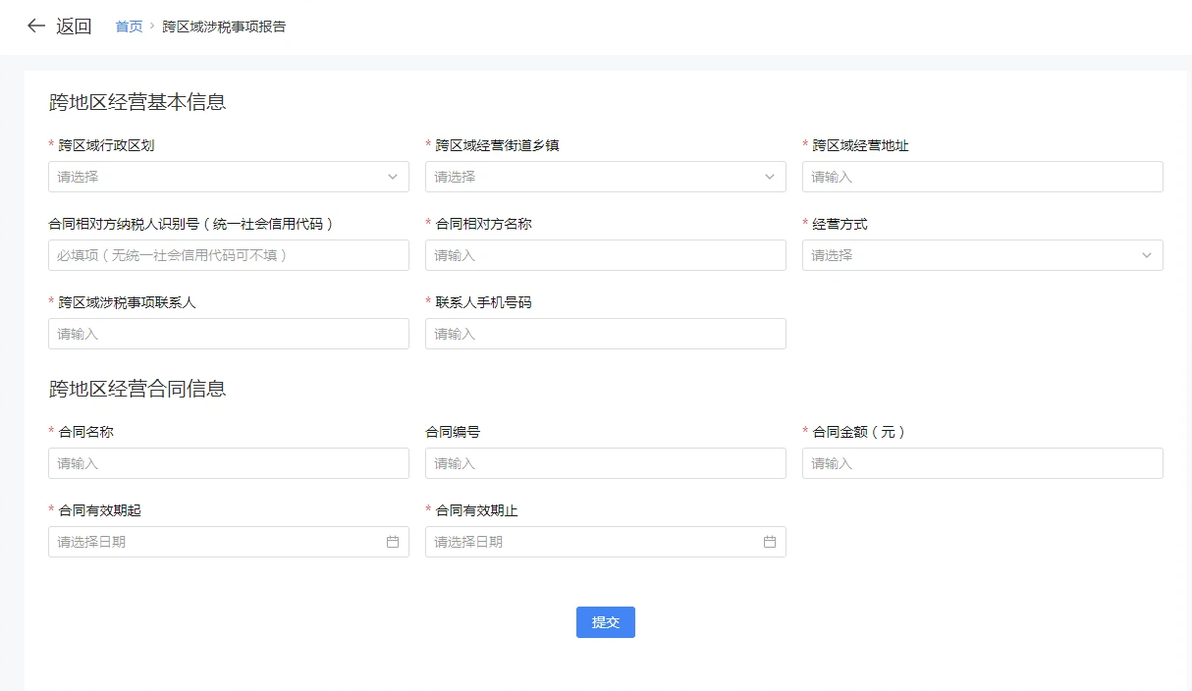
Task: Click the 提交 button
Action: click(x=605, y=622)
